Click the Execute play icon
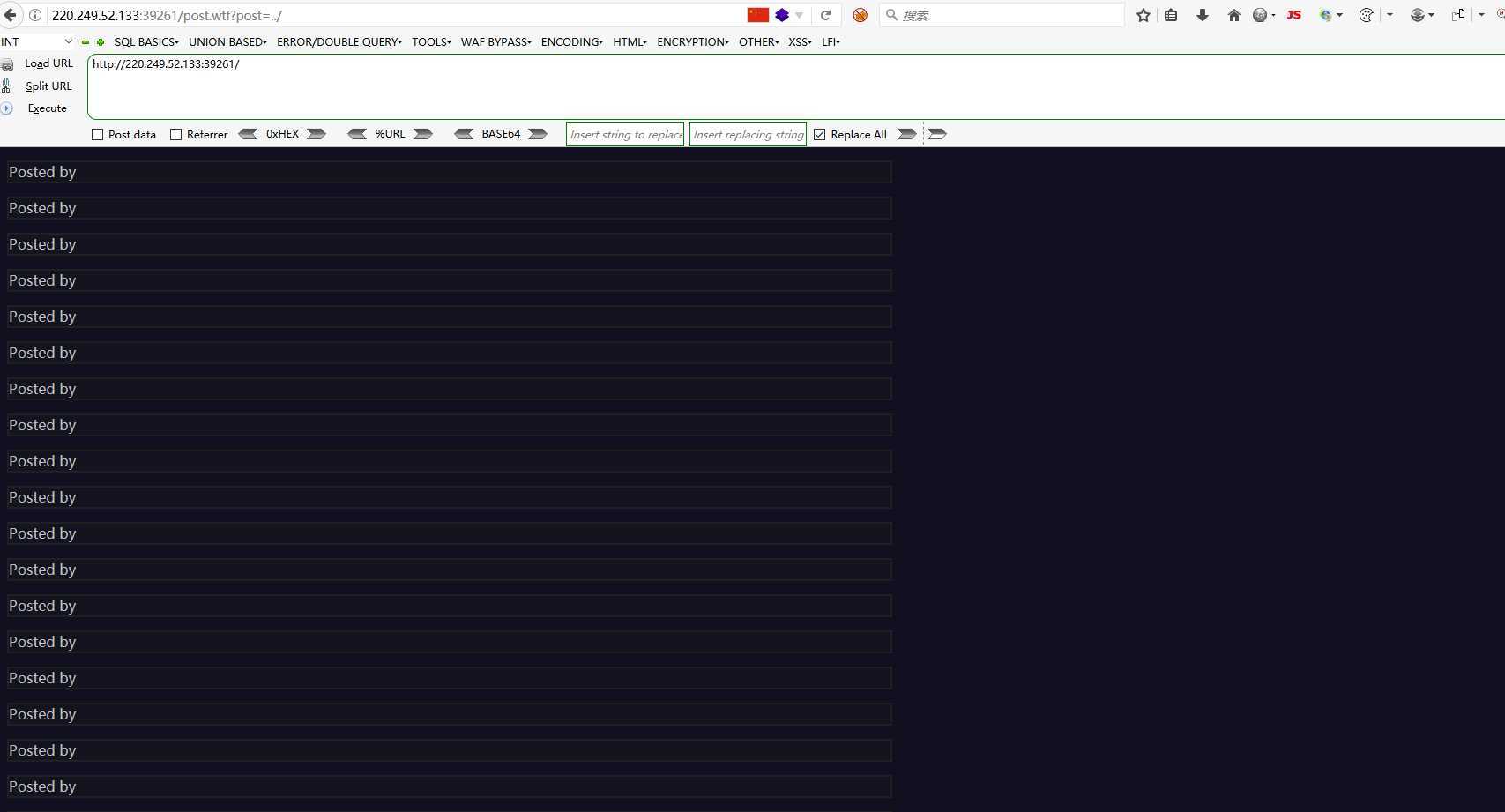1505x812 pixels. (7, 108)
